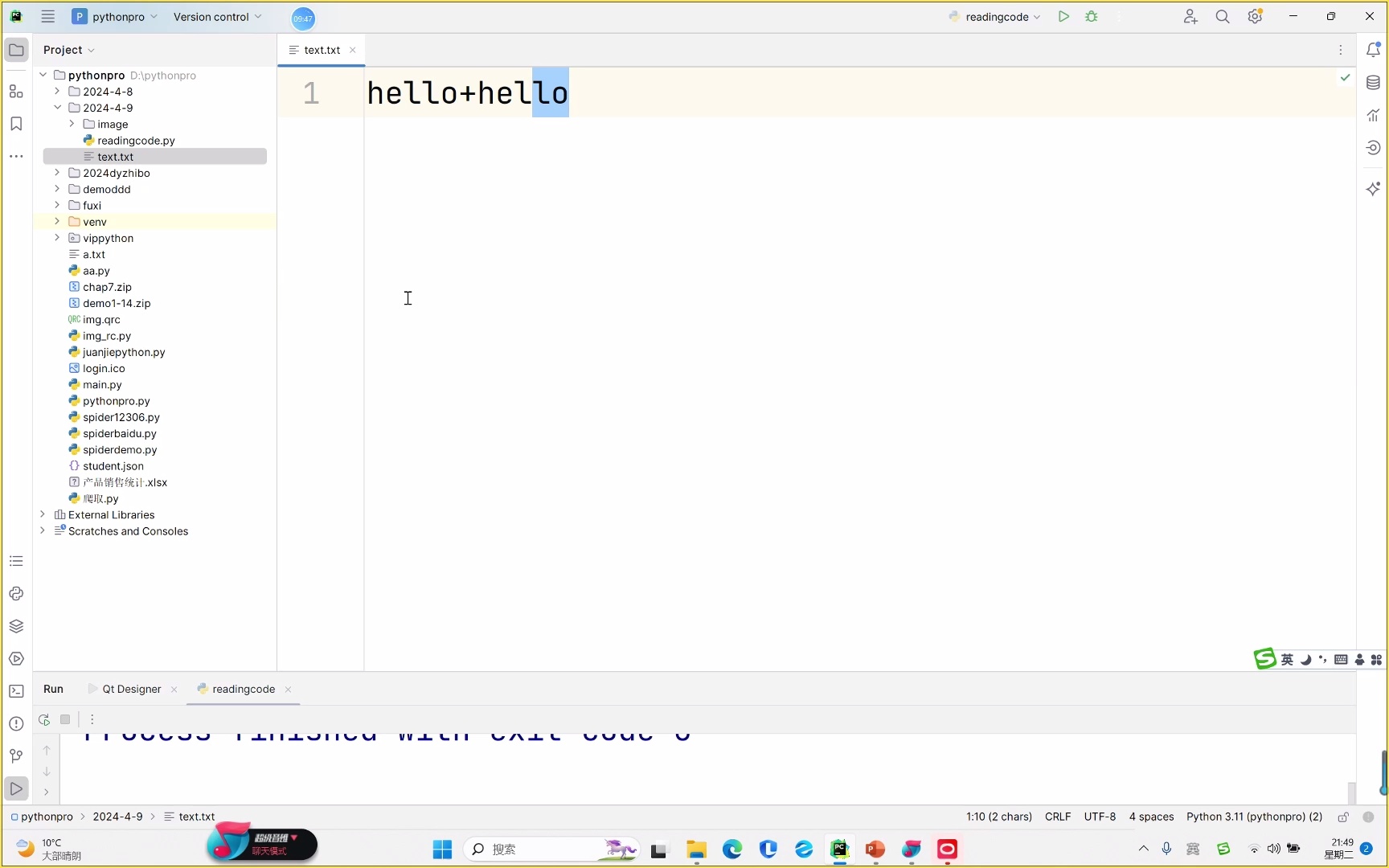Image resolution: width=1389 pixels, height=868 pixels.
Task: Open the Version control dropdown
Action: pyautogui.click(x=217, y=17)
